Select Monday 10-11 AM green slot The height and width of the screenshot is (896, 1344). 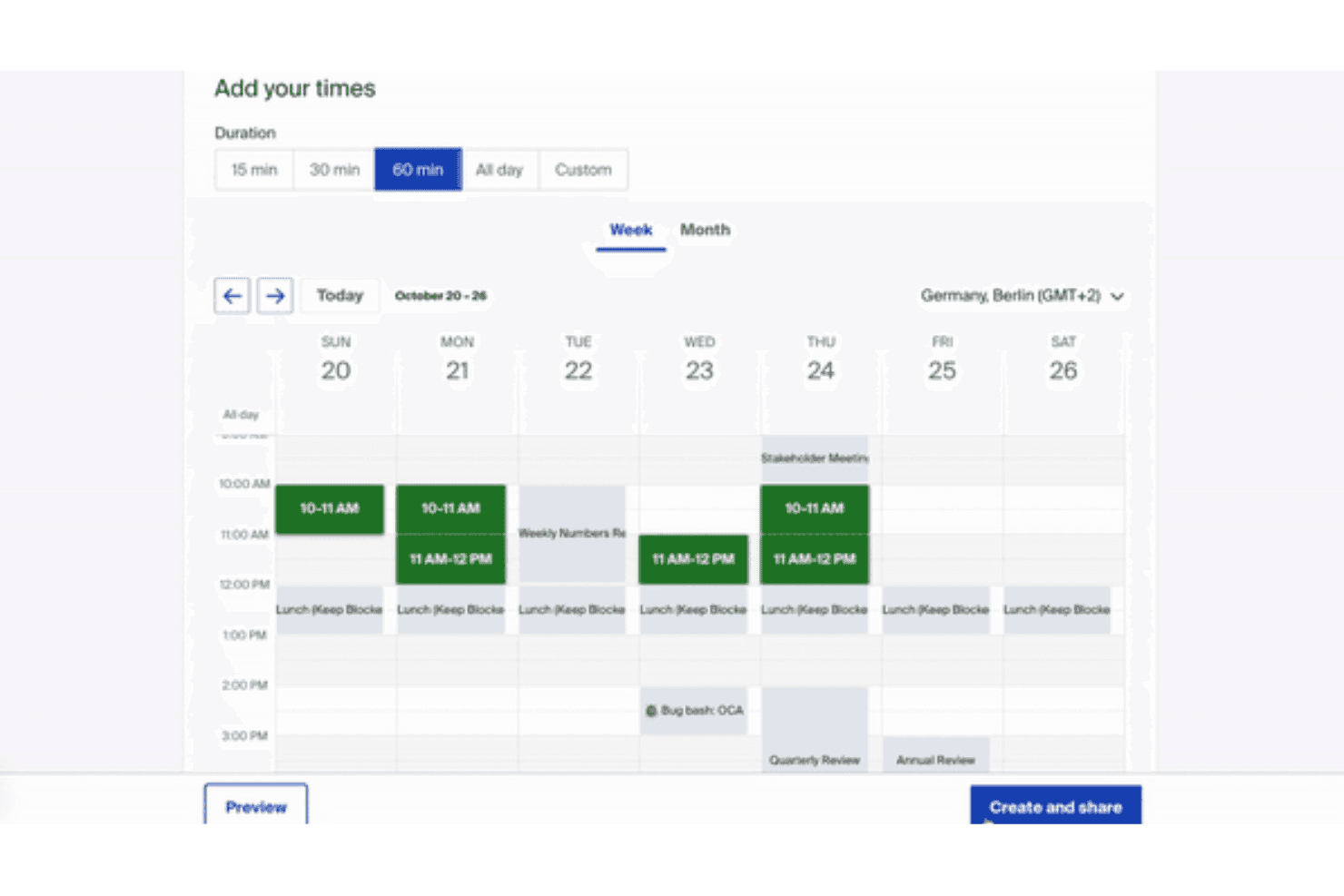click(x=450, y=509)
